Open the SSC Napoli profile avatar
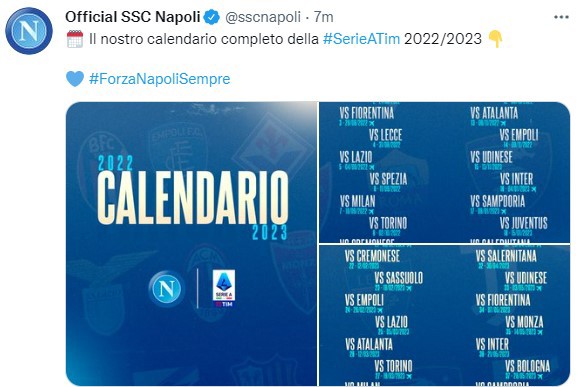Image resolution: width=583 pixels, height=387 pixels. [29, 31]
